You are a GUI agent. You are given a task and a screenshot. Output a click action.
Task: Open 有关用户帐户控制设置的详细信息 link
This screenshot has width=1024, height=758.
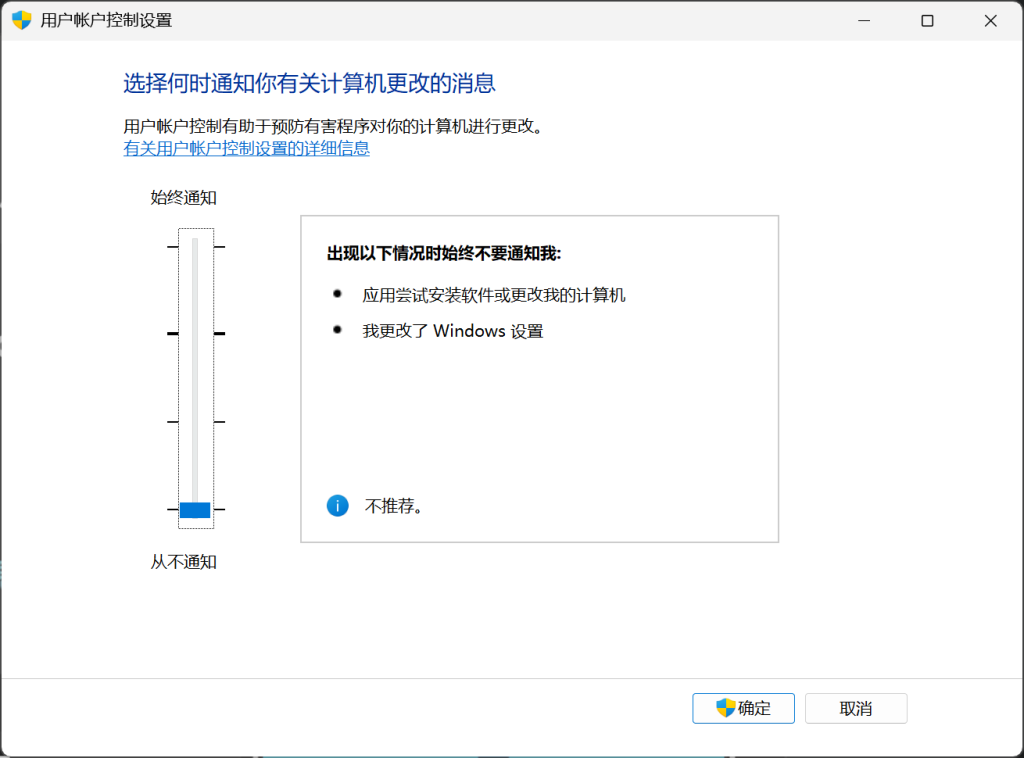click(x=246, y=148)
